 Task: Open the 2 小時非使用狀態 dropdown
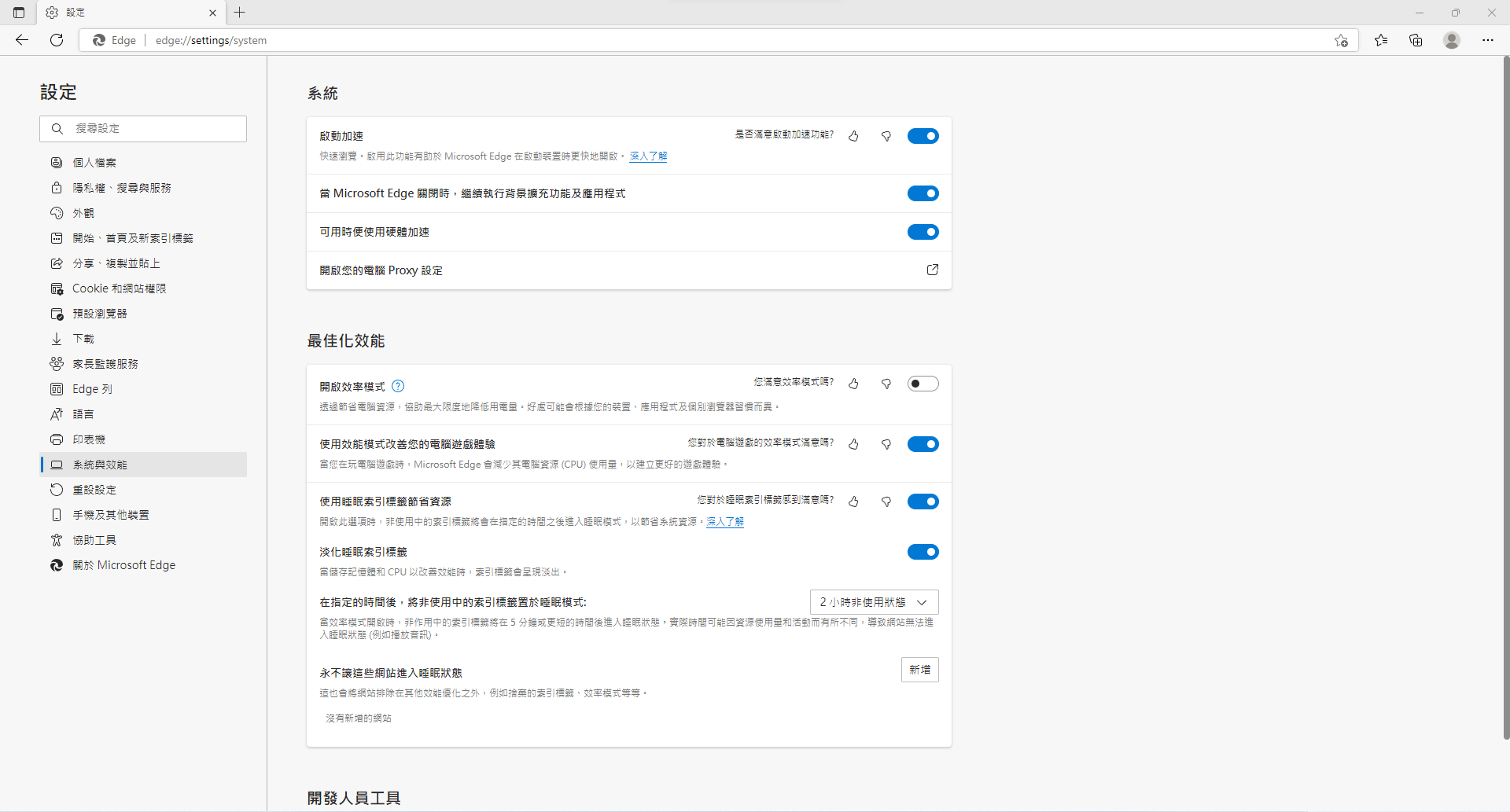[x=874, y=602]
